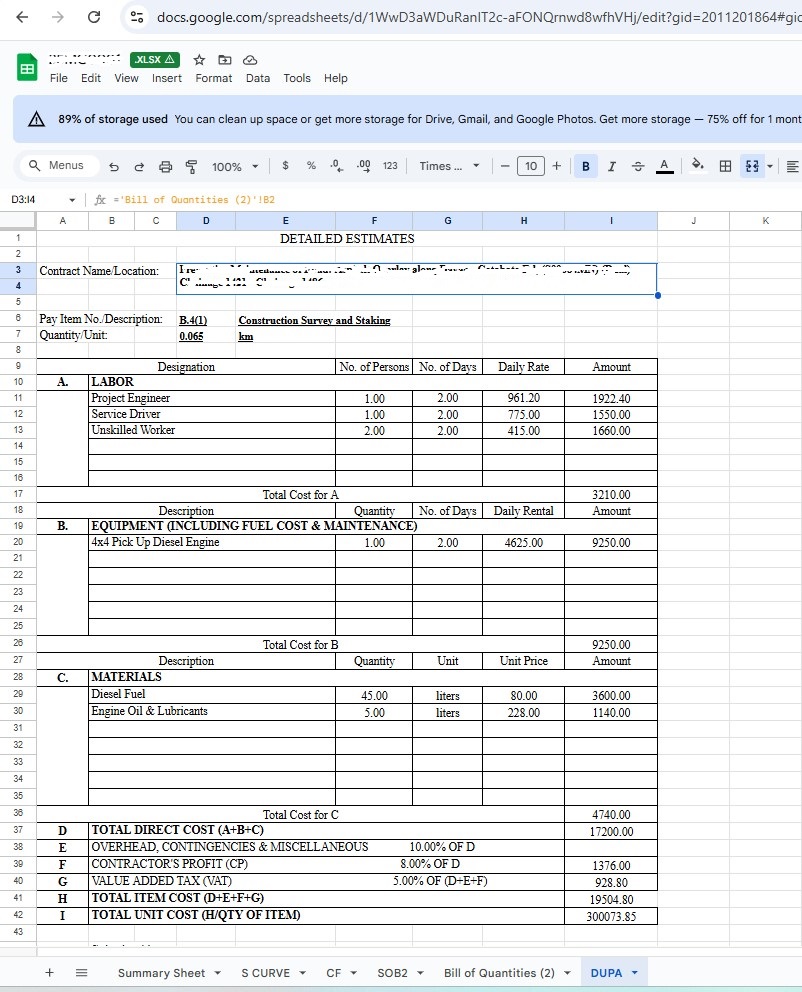The width and height of the screenshot is (802, 992).
Task: Search the Menus box
Action: [x=58, y=165]
